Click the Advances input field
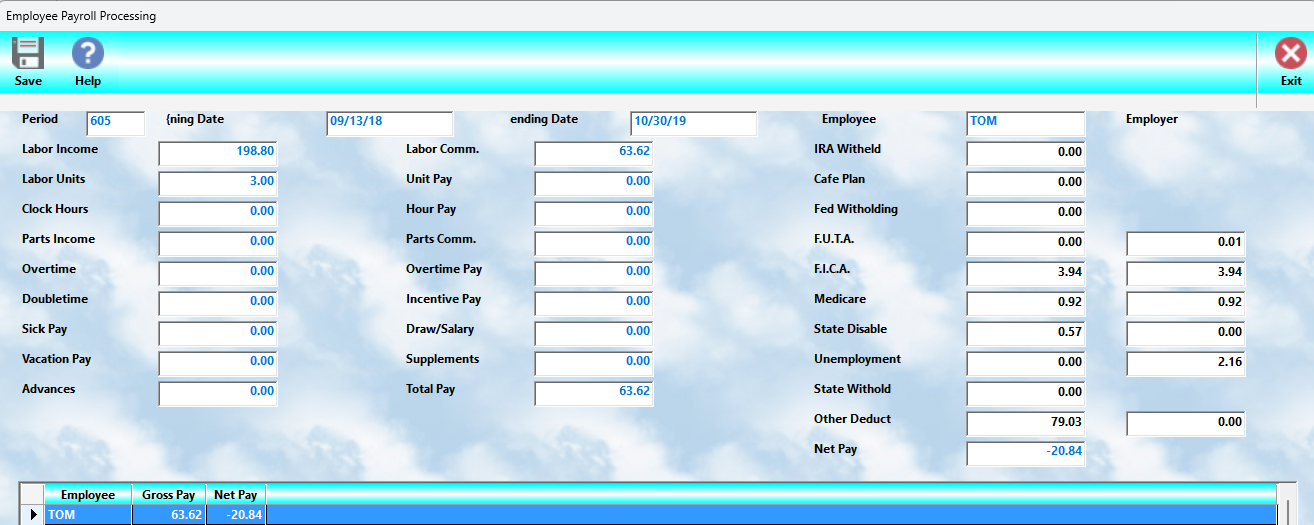This screenshot has height=525, width=1314. [218, 393]
